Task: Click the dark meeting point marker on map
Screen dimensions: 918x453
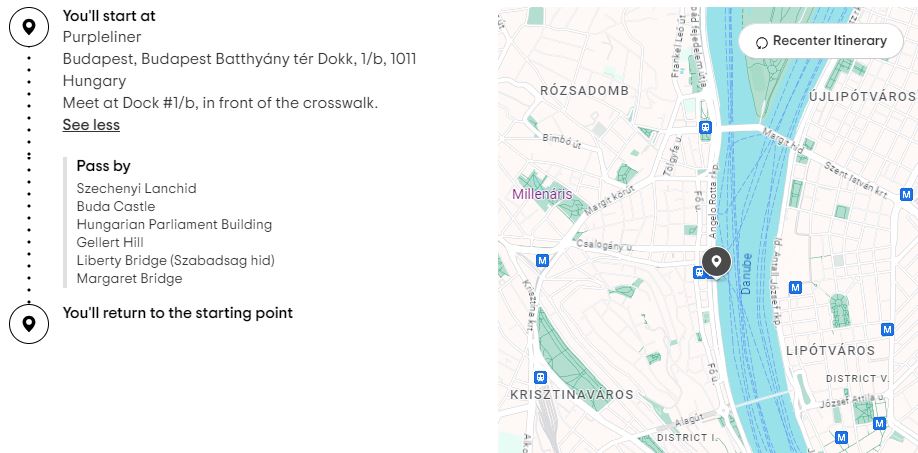Action: tap(716, 262)
